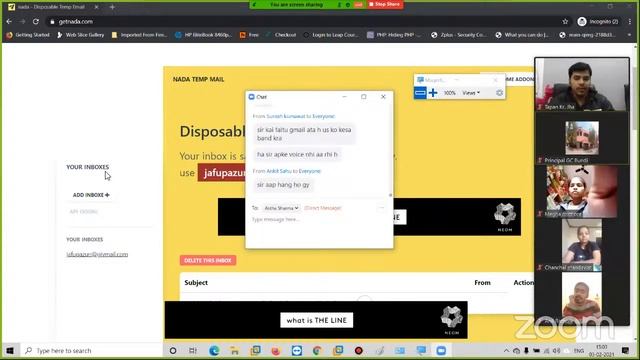Click the DELETE THIS INBOX button
The width and height of the screenshot is (640, 360).
tap(208, 260)
